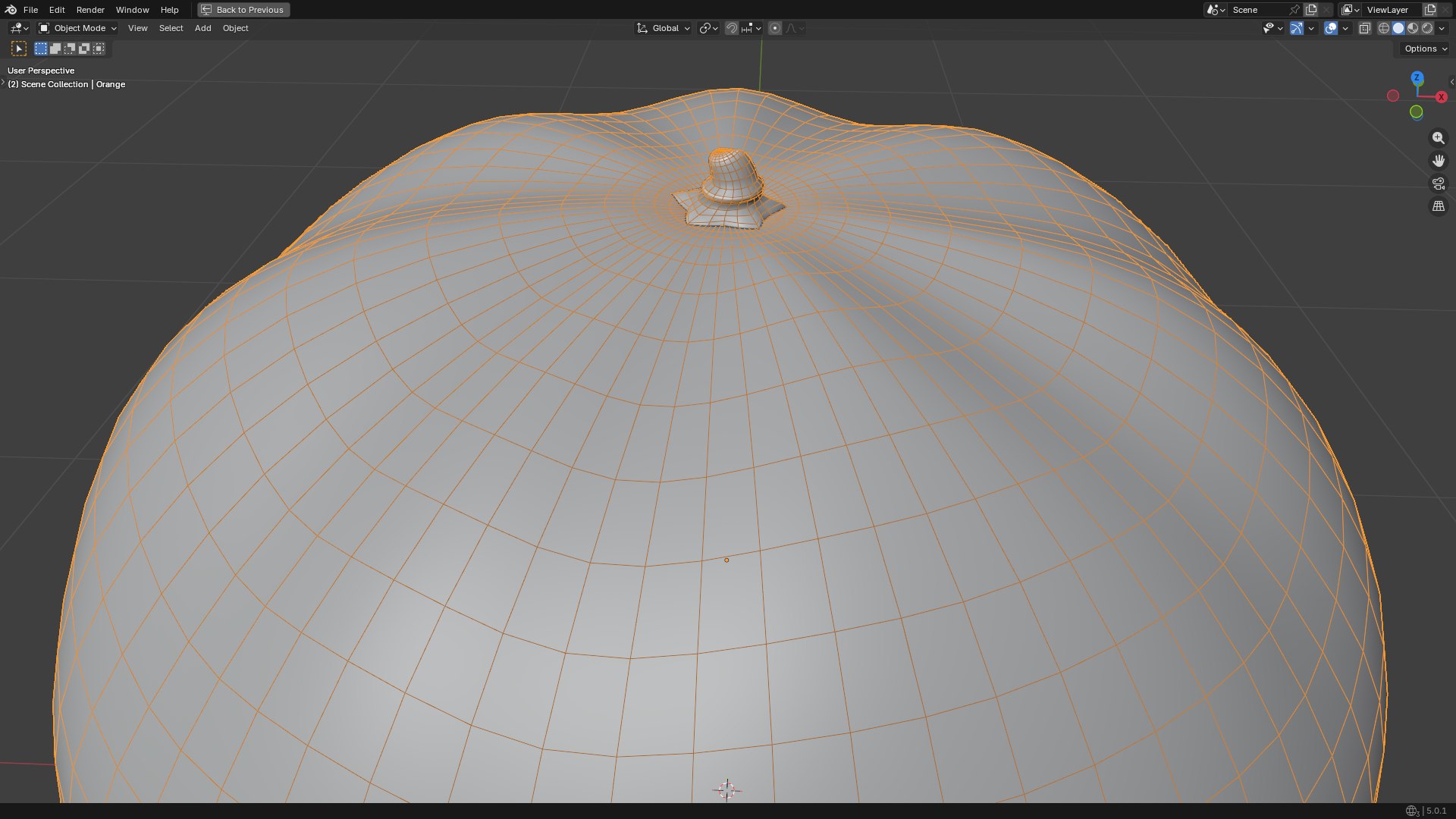
Task: Click the red X axis gizmo handle
Action: [x=1441, y=97]
